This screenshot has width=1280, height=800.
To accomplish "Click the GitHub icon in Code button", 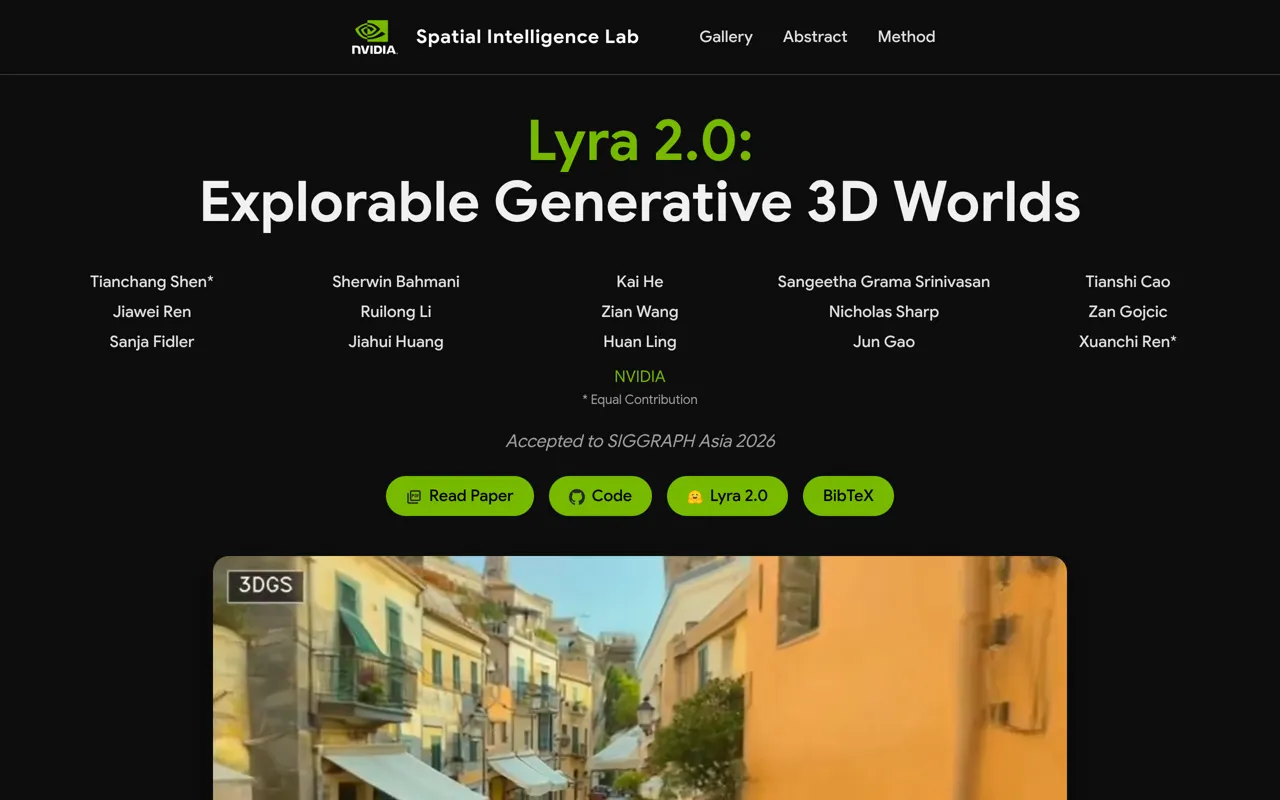I will 577,497.
